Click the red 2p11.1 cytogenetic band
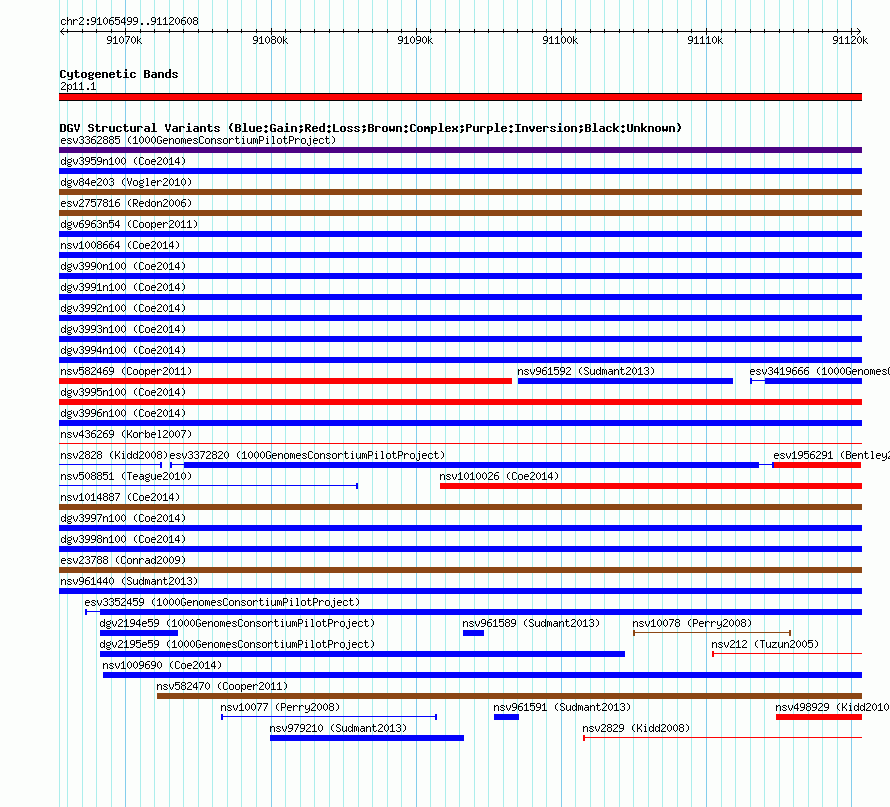 coord(460,97)
